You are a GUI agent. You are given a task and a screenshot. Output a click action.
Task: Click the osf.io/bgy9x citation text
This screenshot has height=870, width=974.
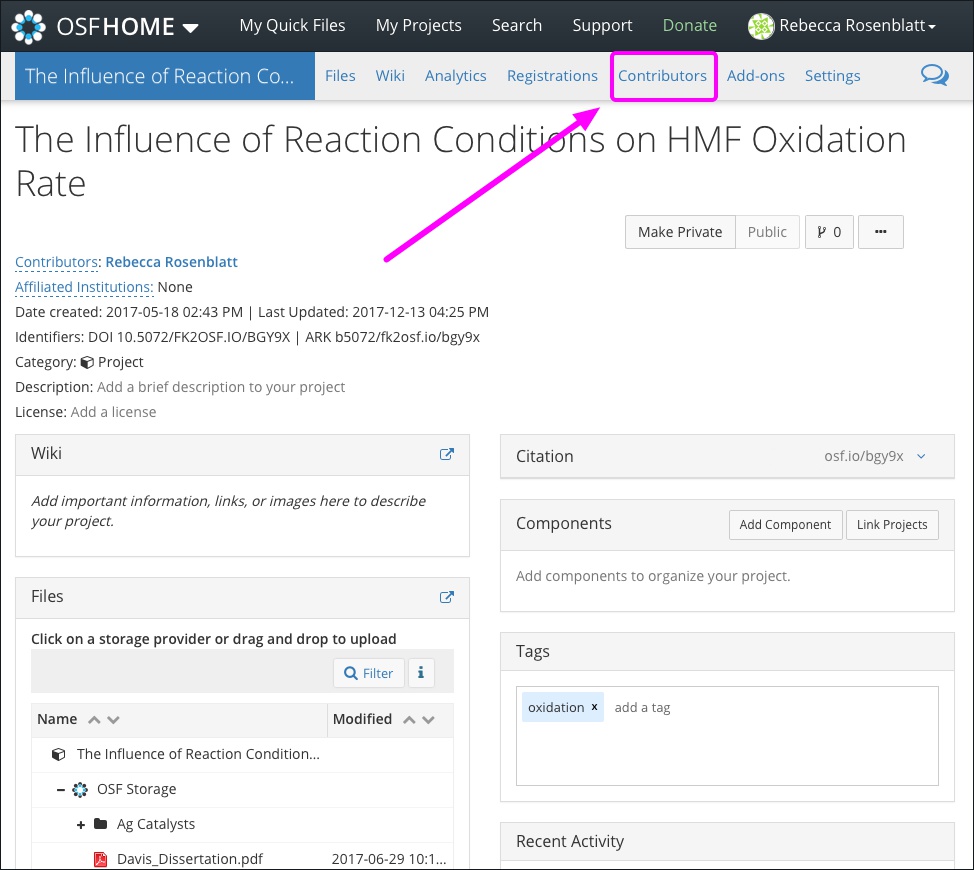(x=863, y=456)
